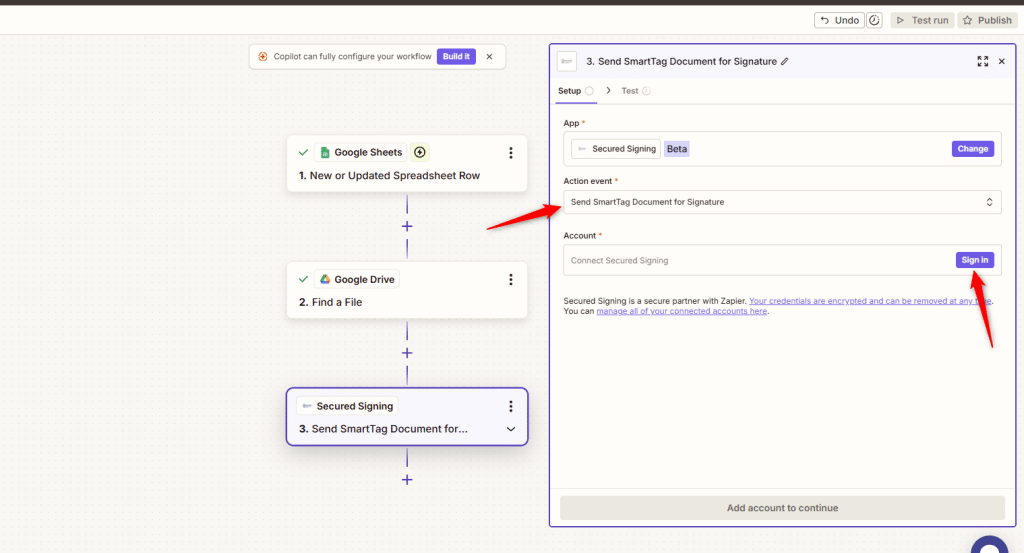
Task: Click Build it in Copilot banner
Action: 456,57
